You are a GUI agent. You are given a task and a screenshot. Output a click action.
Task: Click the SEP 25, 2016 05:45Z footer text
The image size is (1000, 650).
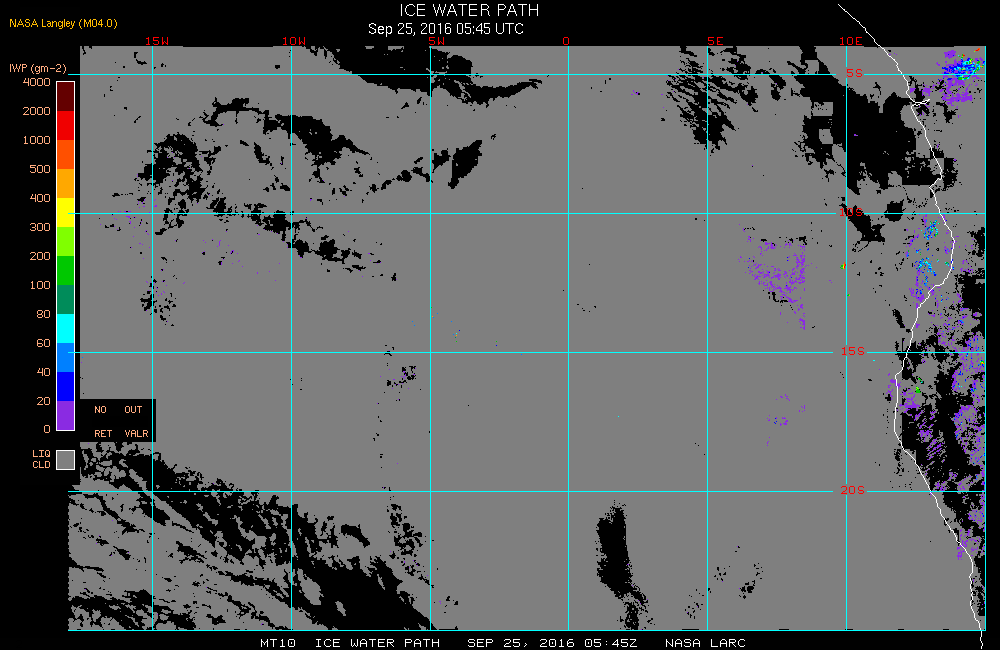click(x=552, y=643)
